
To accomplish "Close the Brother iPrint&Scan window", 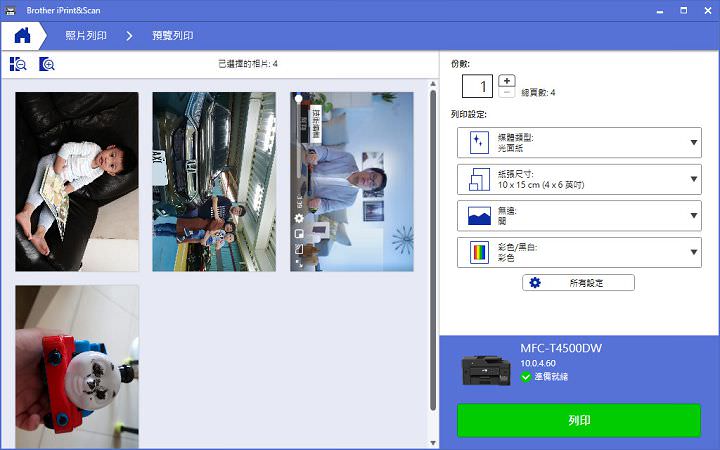I will [x=708, y=11].
